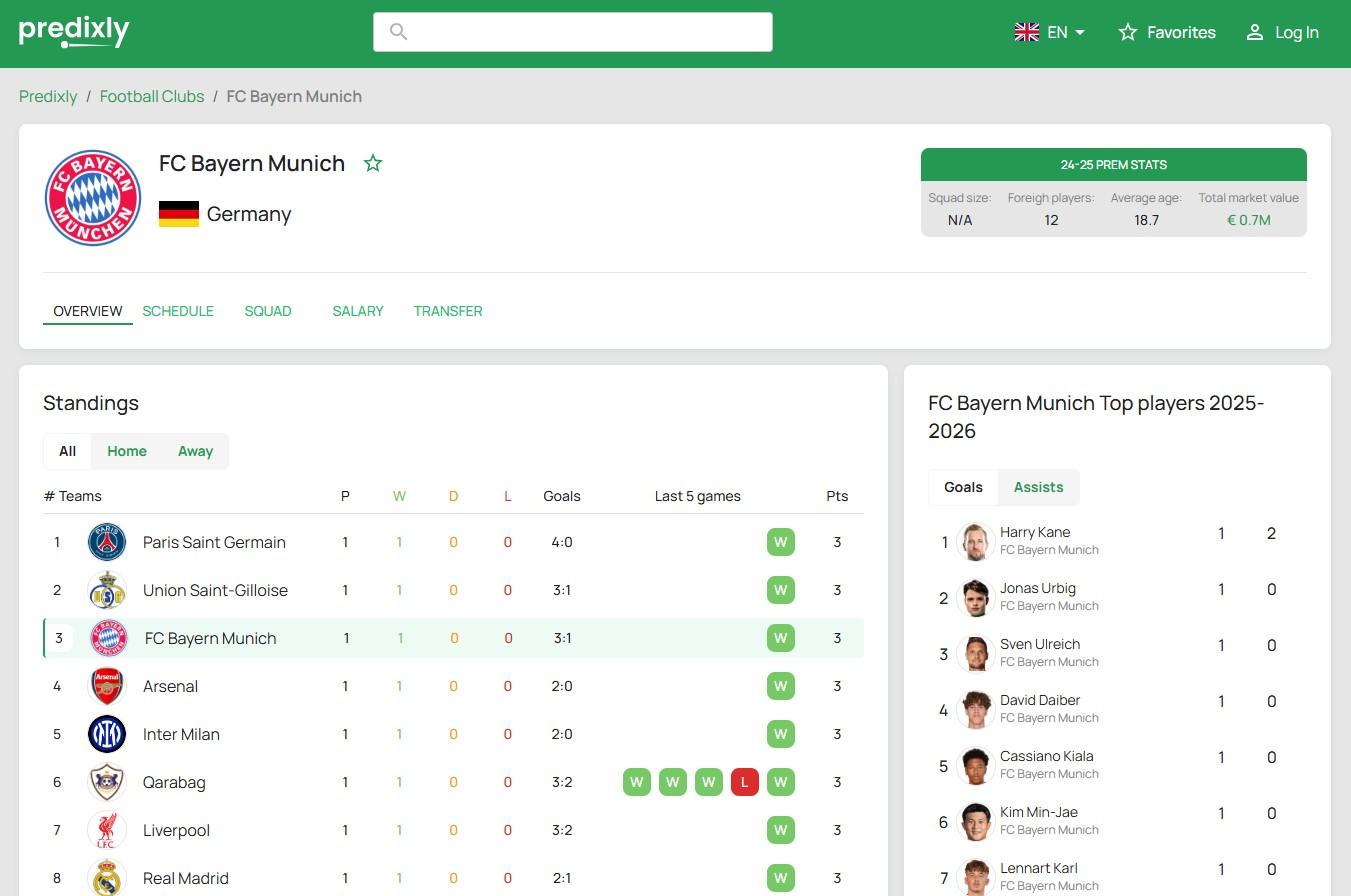The height and width of the screenshot is (896, 1351).
Task: Click the red L badge in Qarabag row
Action: (744, 782)
